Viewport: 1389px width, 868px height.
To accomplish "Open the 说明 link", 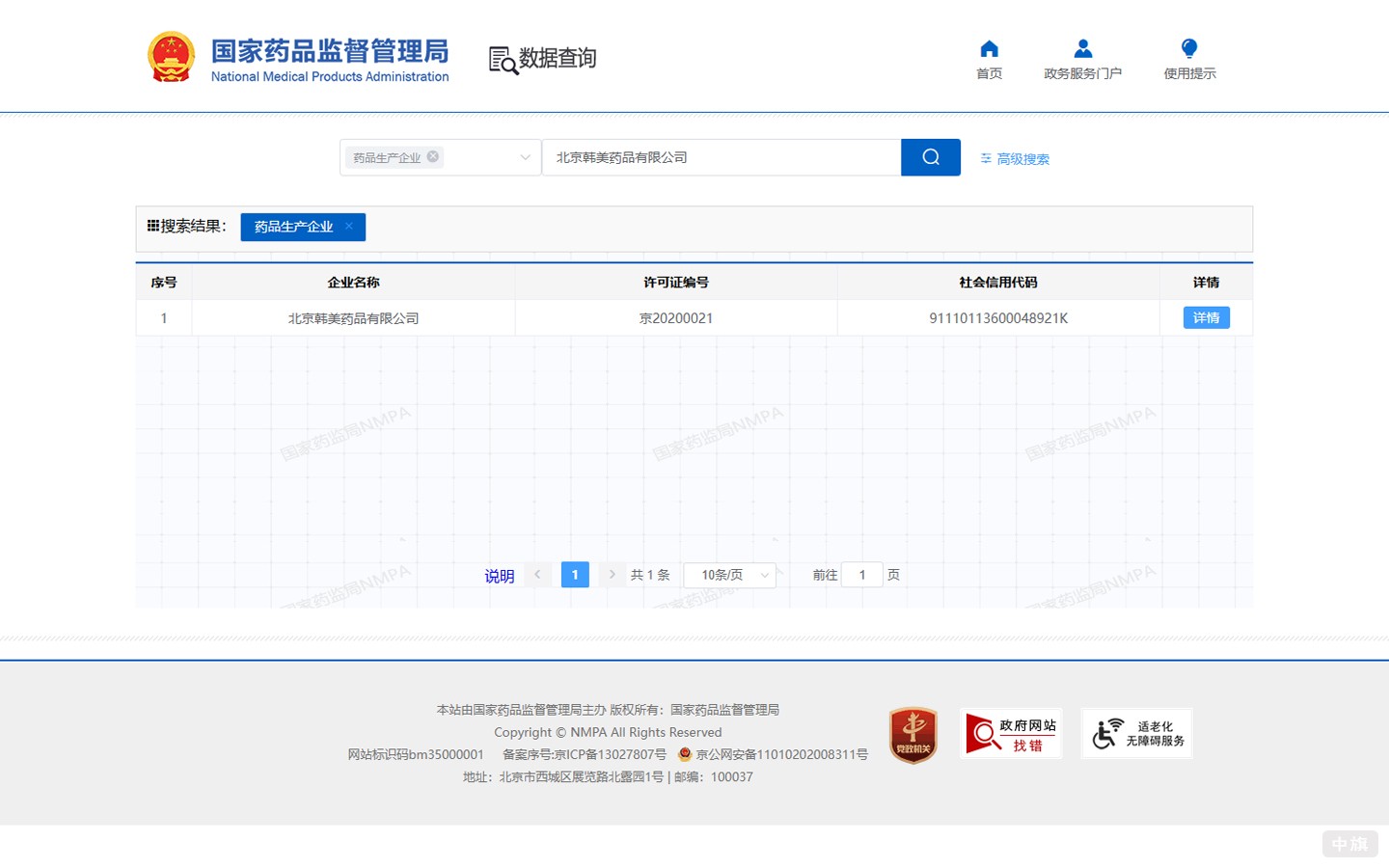I will (499, 576).
